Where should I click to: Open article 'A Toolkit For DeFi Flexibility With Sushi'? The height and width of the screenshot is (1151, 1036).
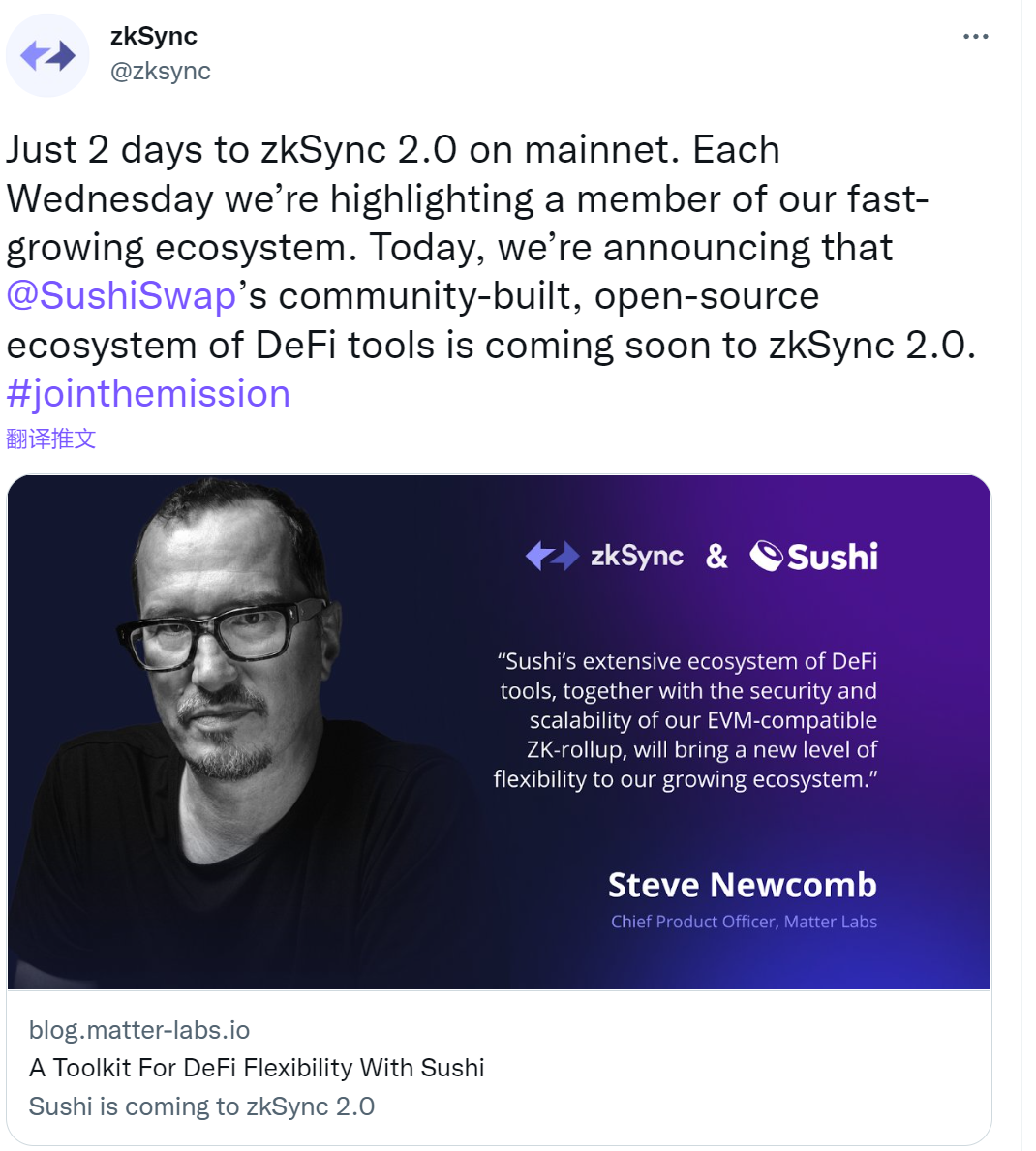257,1068
